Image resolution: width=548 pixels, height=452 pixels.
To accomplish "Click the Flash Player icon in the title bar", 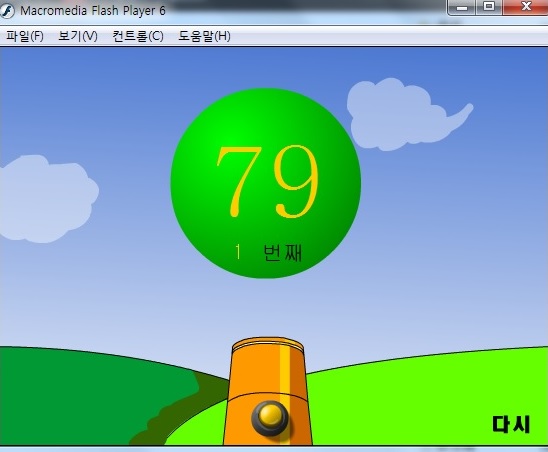I will 7,10.
